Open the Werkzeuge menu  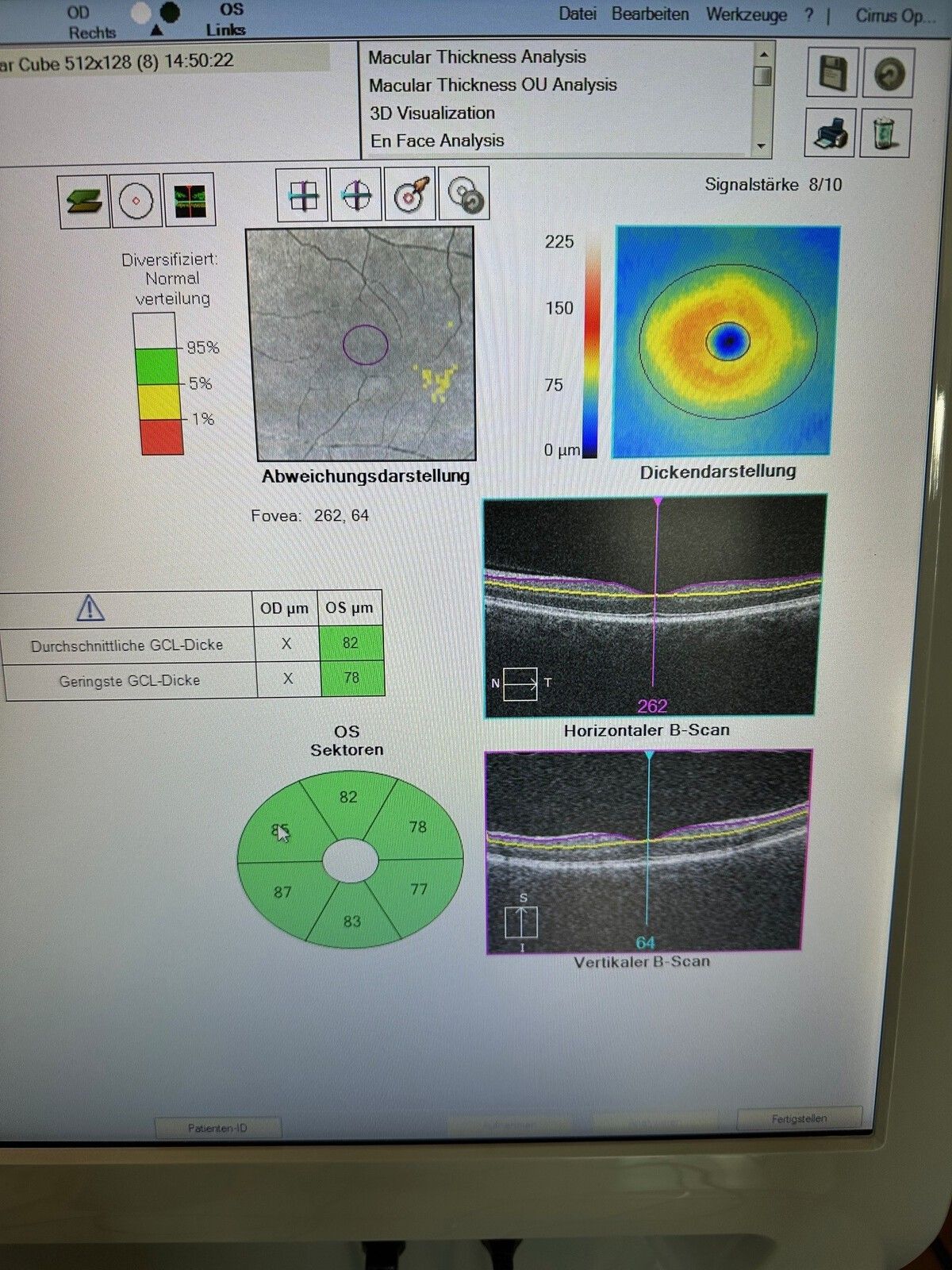(x=746, y=14)
